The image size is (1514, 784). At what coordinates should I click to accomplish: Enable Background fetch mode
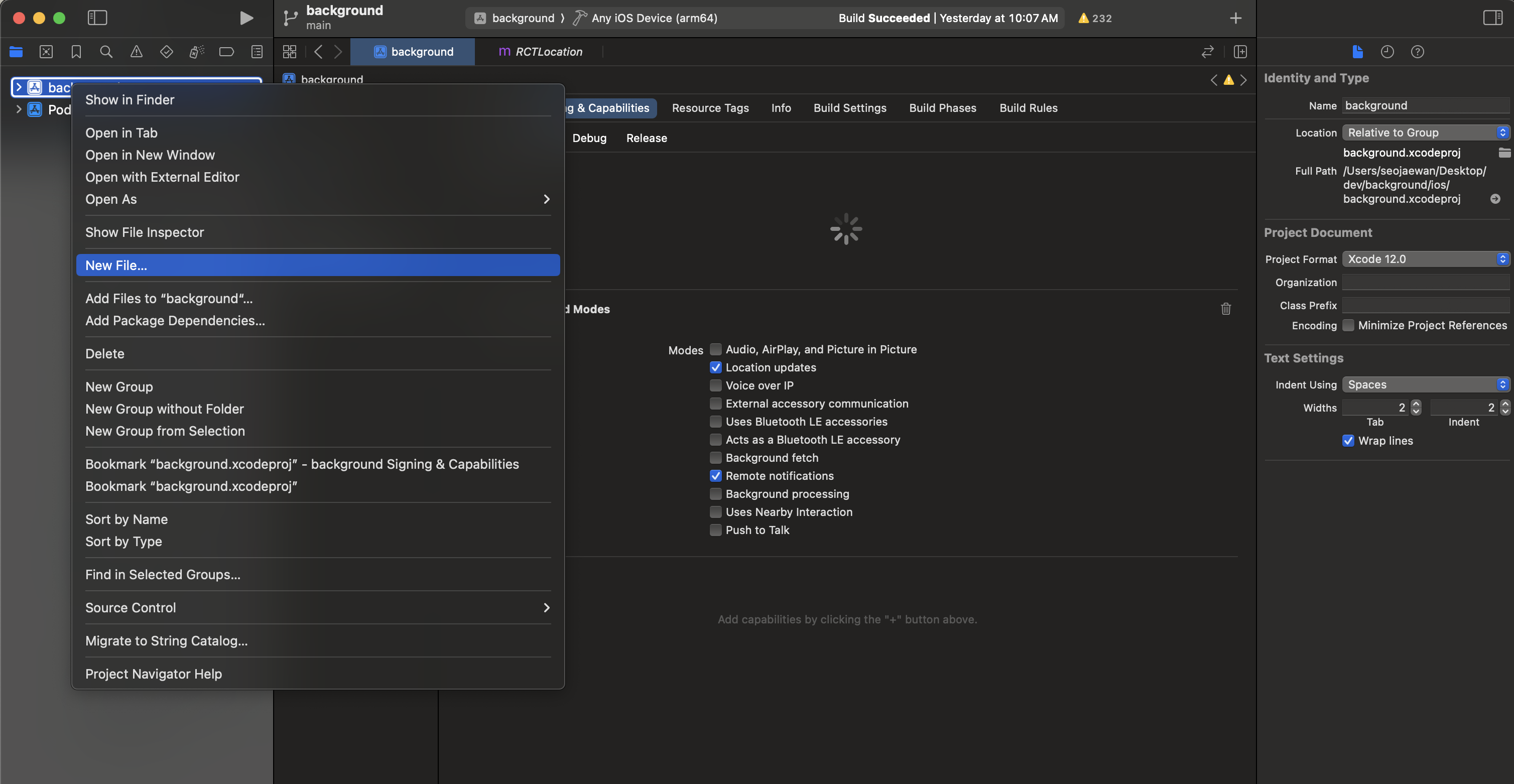(715, 458)
